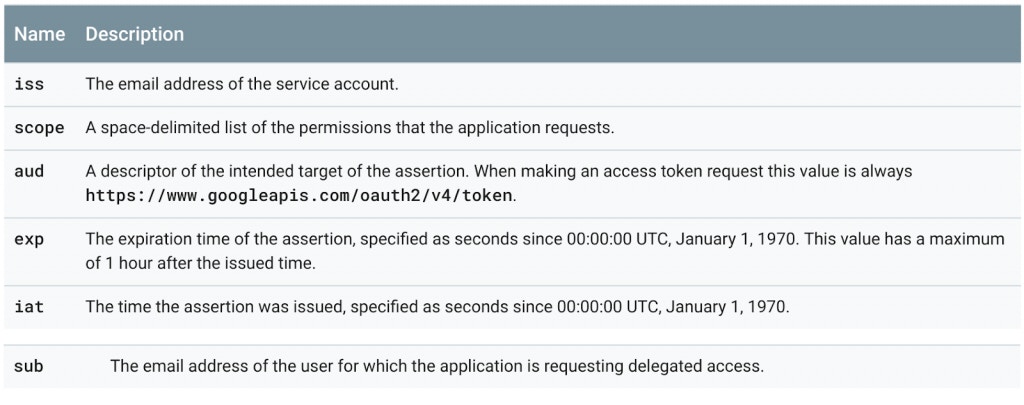The image size is (1024, 405).
Task: Click the iat description about issued time
Action: coord(437,308)
